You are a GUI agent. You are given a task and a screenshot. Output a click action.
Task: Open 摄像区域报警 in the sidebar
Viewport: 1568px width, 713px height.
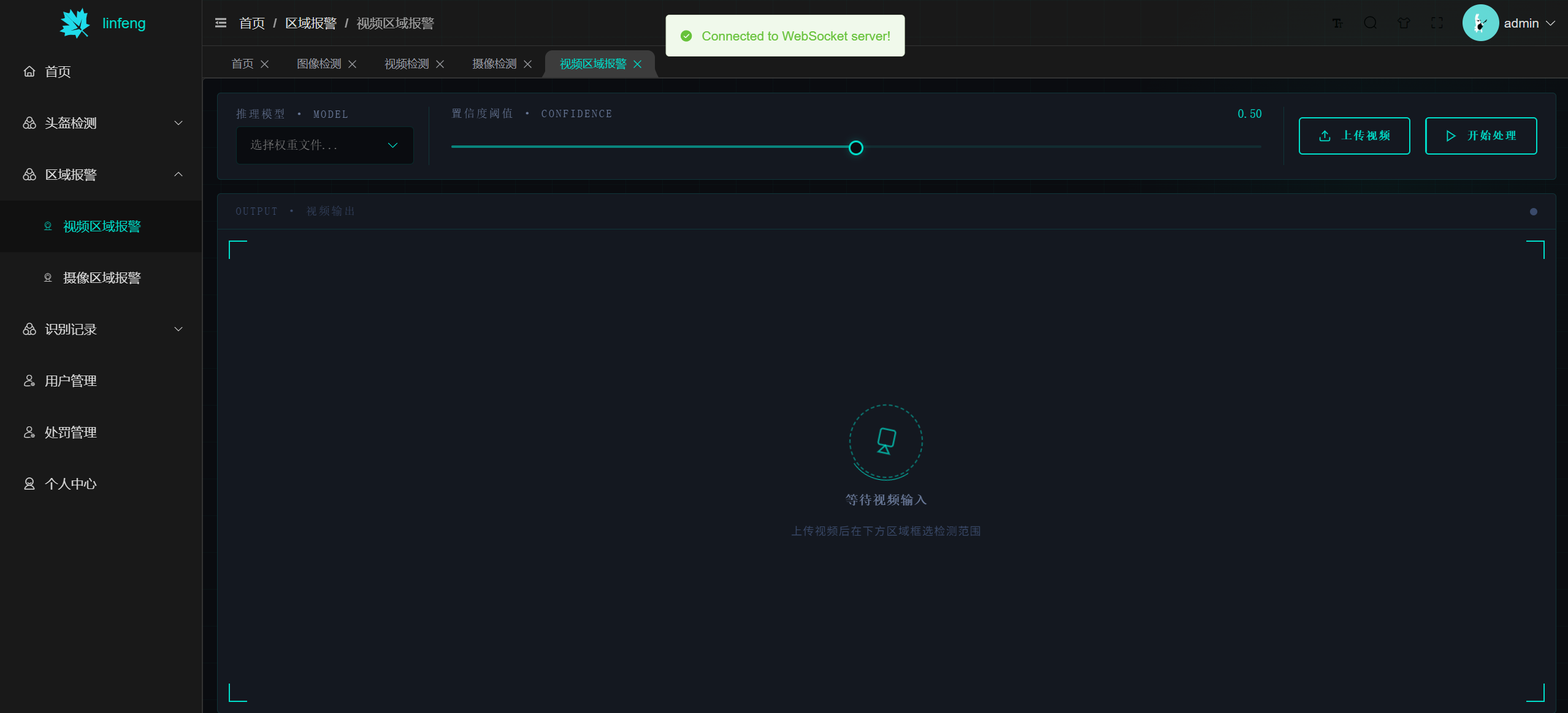[101, 278]
